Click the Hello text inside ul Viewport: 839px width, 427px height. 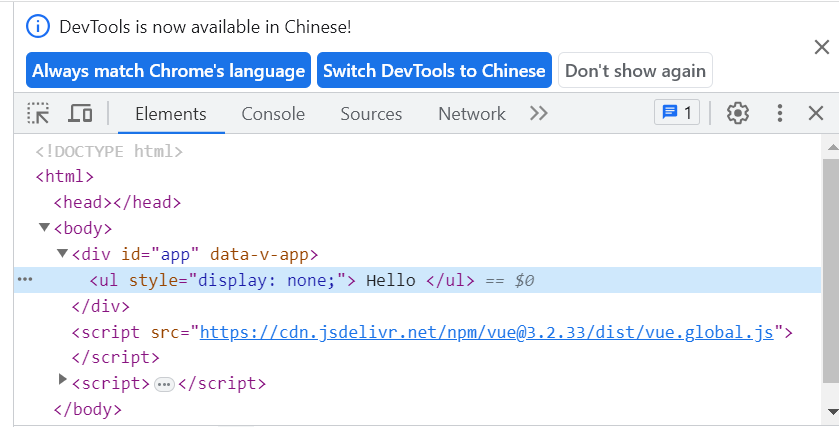pyautogui.click(x=391, y=280)
